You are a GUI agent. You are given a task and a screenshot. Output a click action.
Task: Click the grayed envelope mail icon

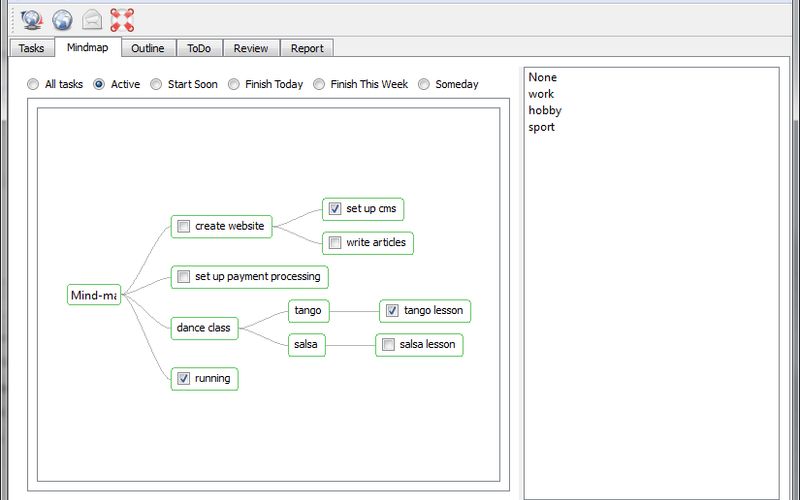click(92, 19)
